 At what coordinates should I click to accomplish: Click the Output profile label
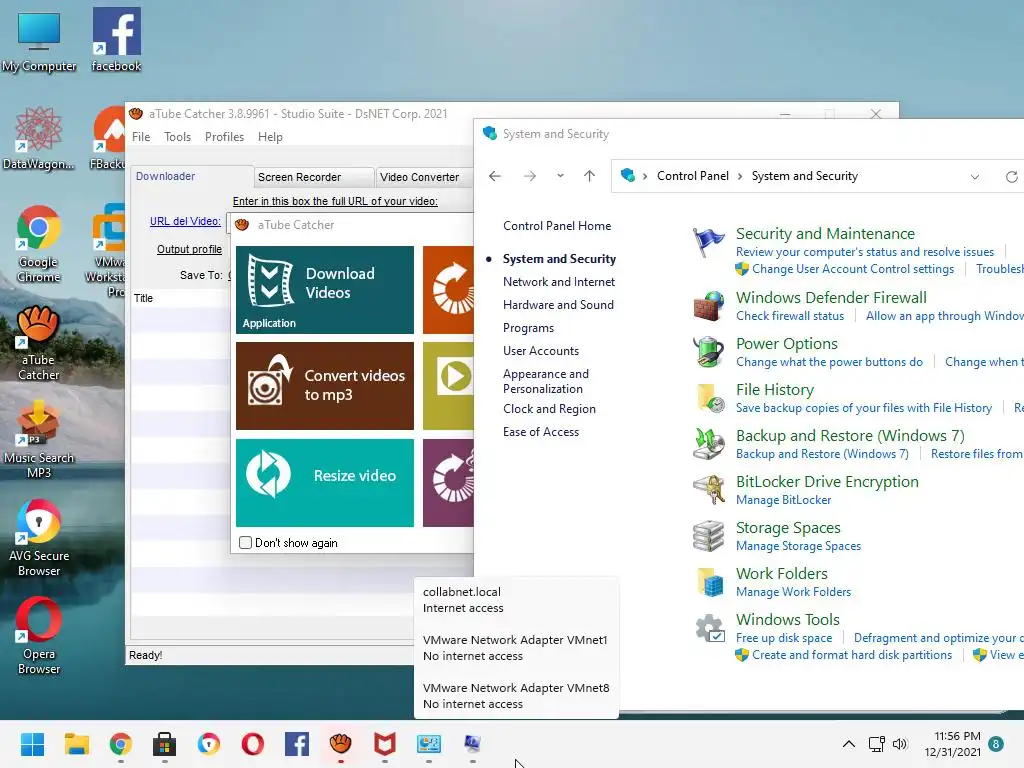point(189,249)
